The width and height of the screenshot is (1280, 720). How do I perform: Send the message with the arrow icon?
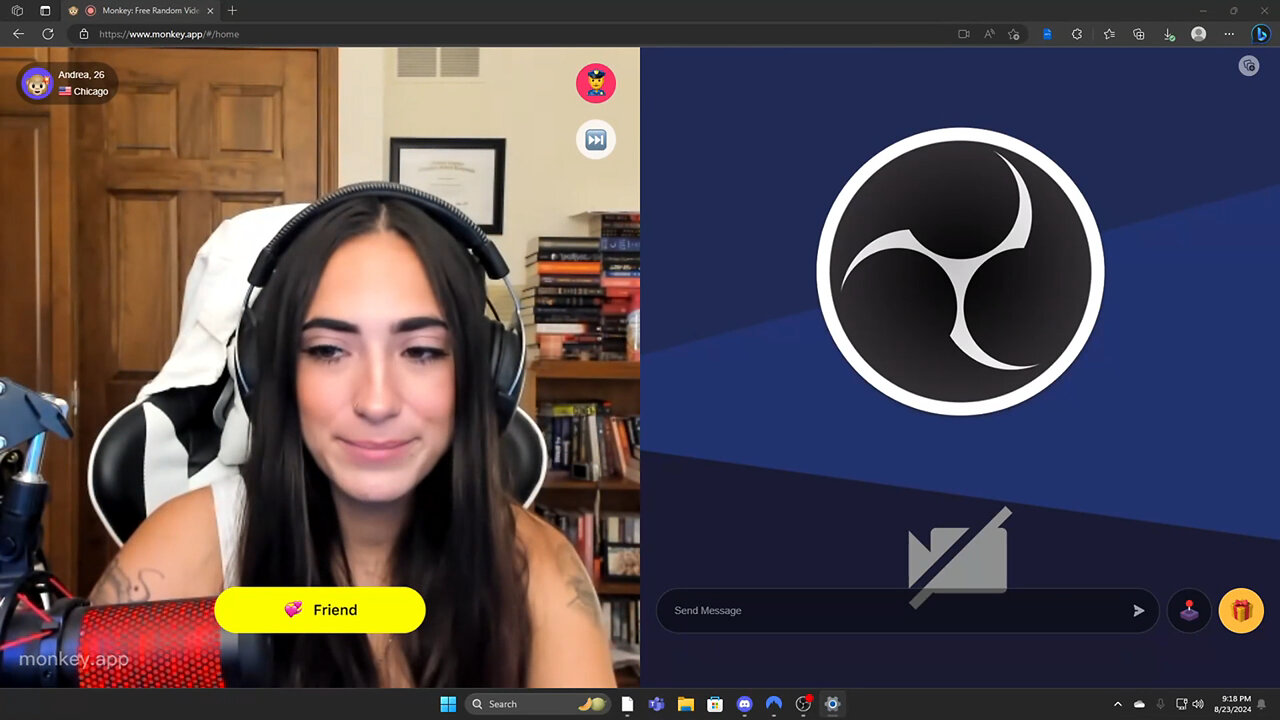click(x=1138, y=611)
